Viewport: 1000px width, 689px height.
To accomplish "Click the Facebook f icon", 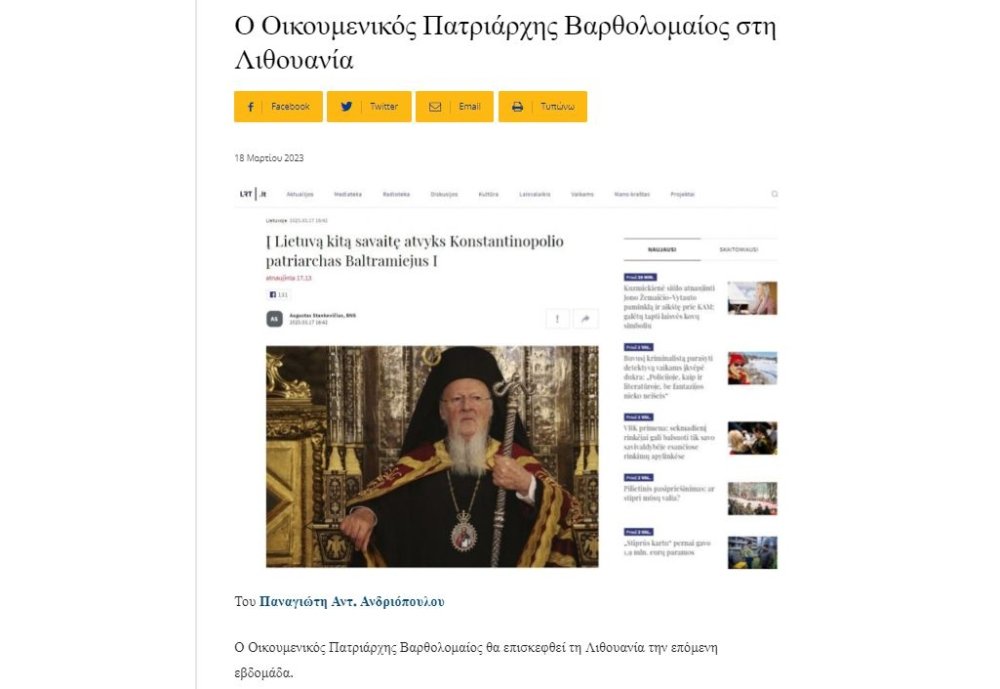I will coord(251,107).
